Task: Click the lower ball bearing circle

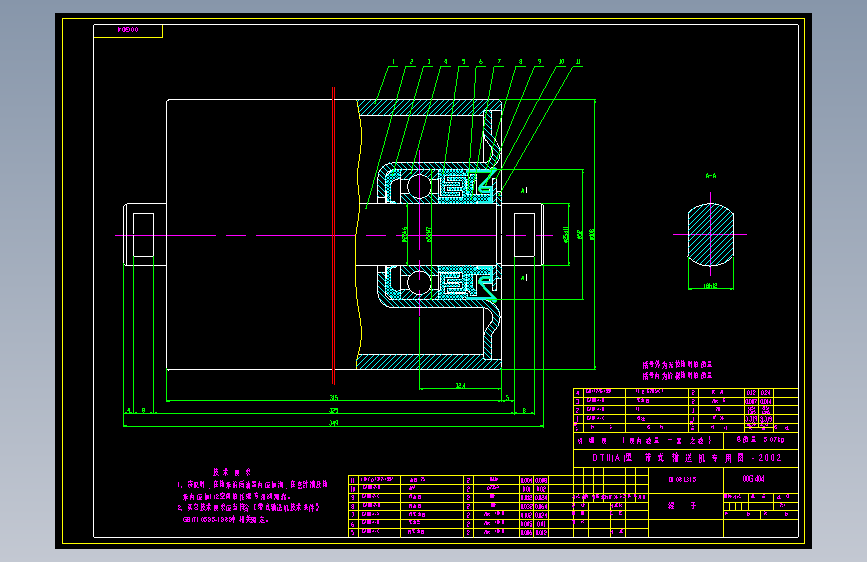Action: tap(419, 283)
